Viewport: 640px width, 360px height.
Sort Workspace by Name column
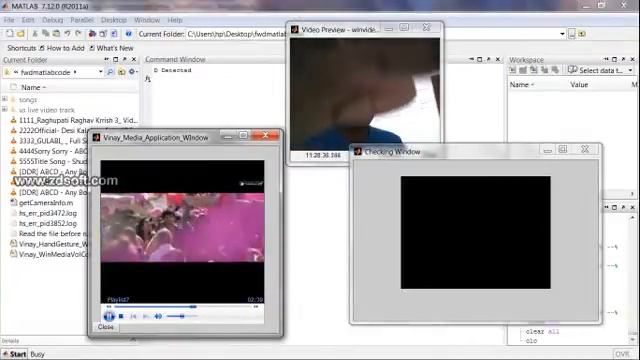[522, 85]
